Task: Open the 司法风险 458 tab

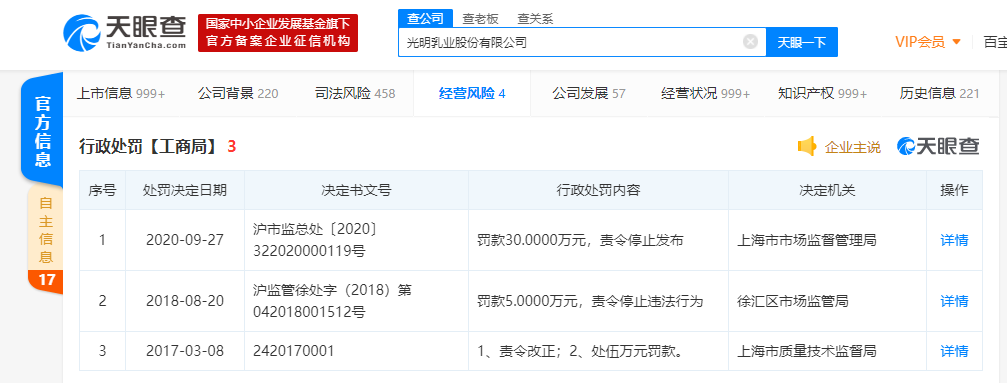Action: [x=355, y=94]
